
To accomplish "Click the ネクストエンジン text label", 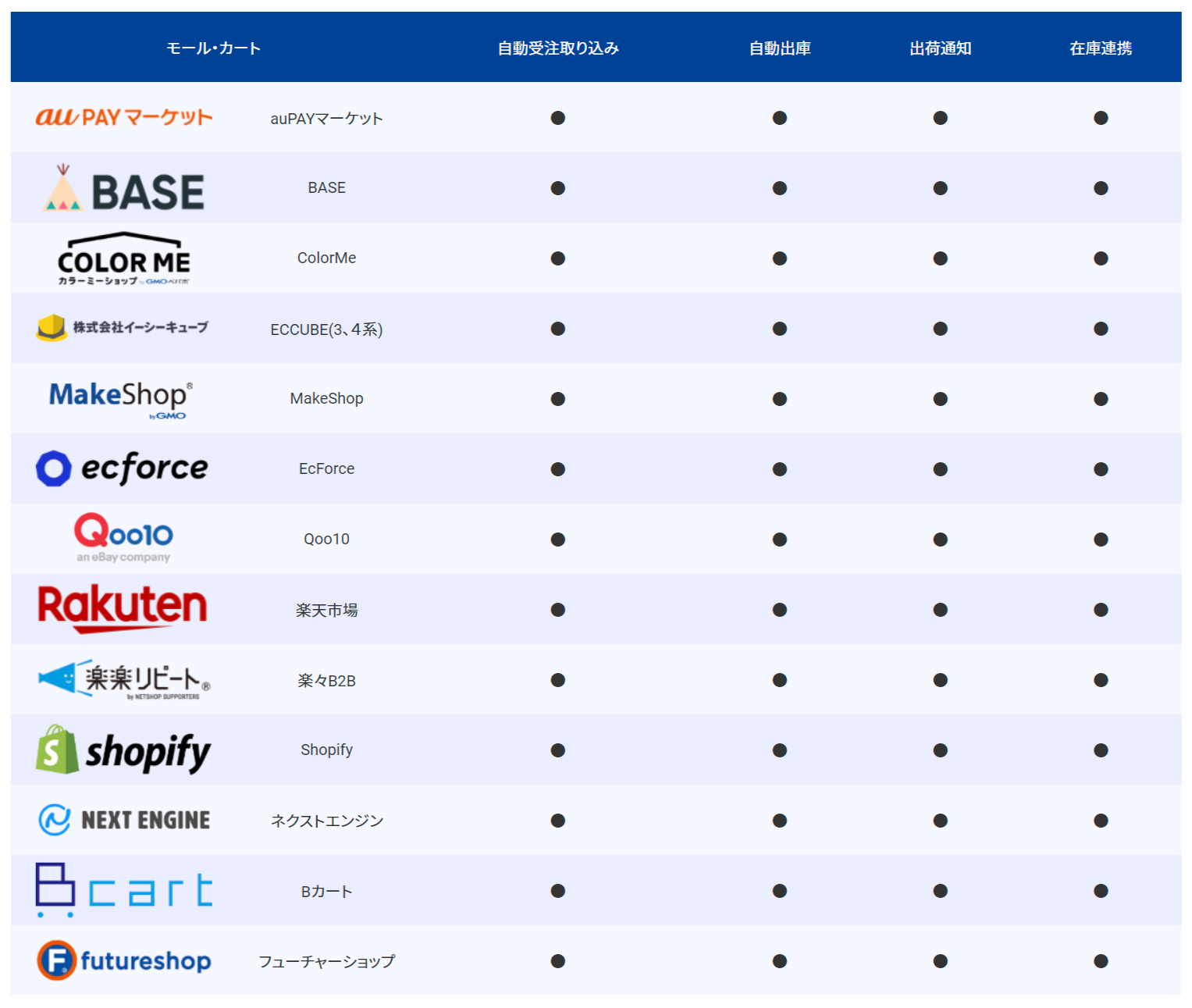I will tap(327, 821).
